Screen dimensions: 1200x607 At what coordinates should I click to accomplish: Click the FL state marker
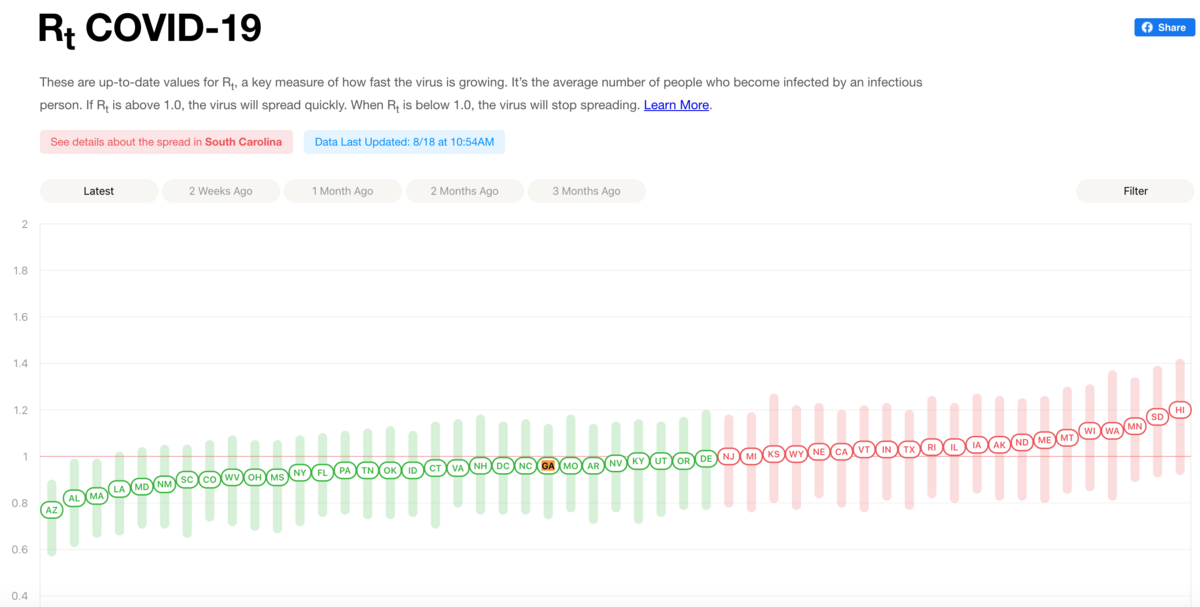click(x=322, y=472)
